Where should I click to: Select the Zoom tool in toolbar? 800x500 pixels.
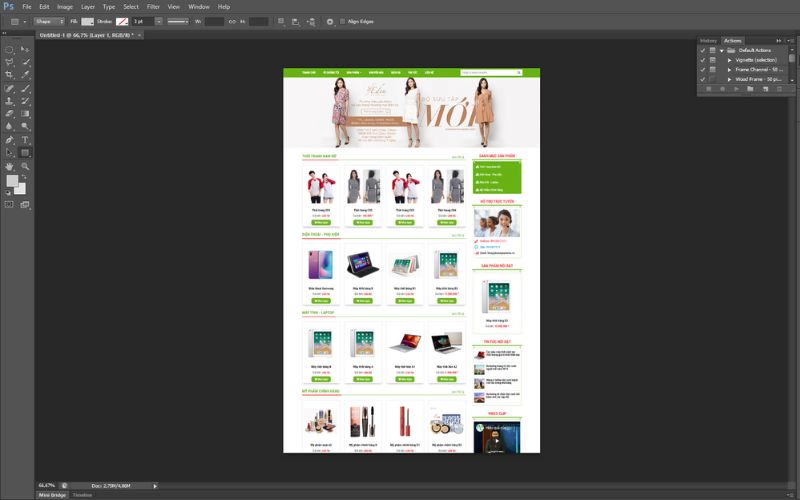point(25,166)
